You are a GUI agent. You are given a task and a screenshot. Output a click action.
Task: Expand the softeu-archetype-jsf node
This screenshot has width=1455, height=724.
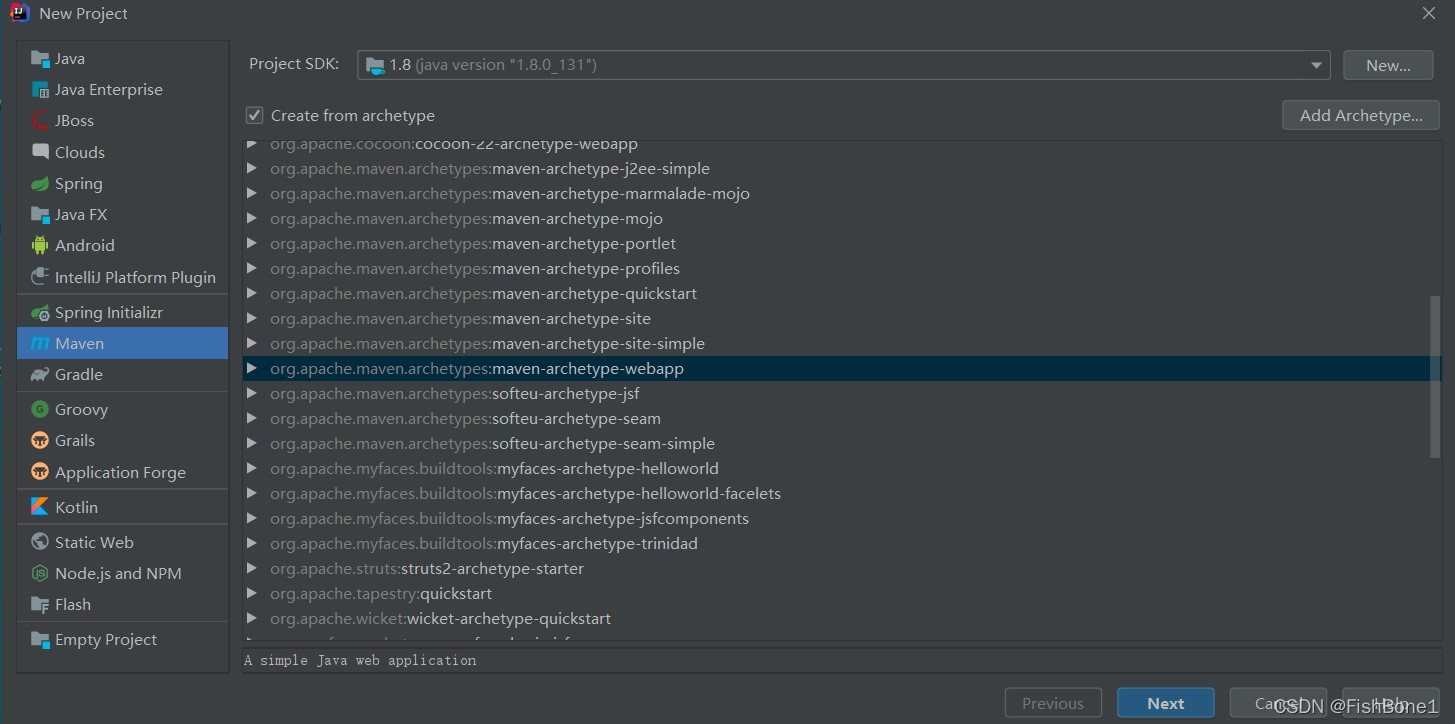click(252, 394)
